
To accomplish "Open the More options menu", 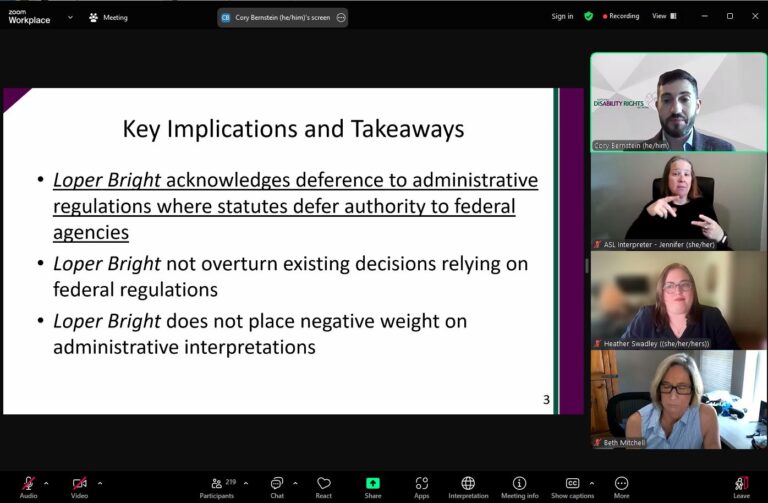I will [x=621, y=486].
